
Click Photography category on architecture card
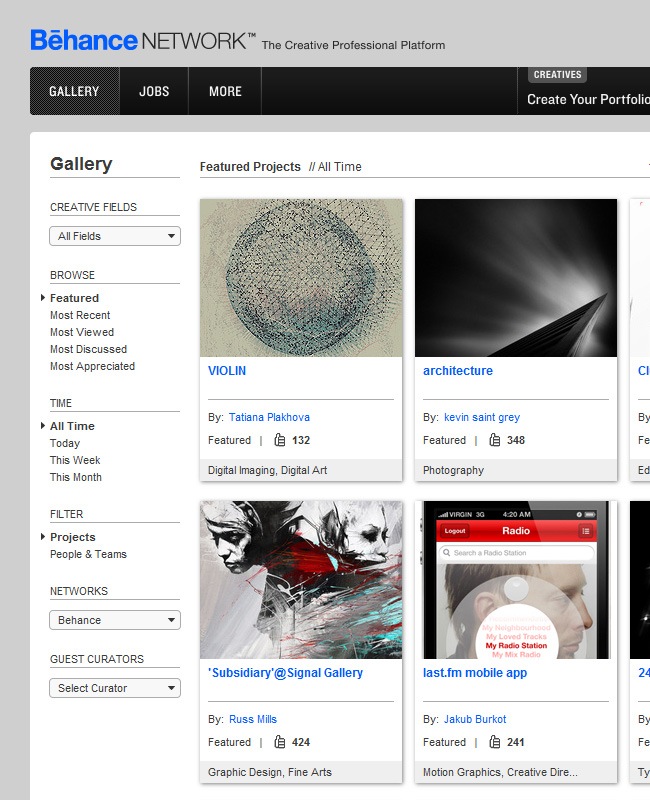pos(453,470)
